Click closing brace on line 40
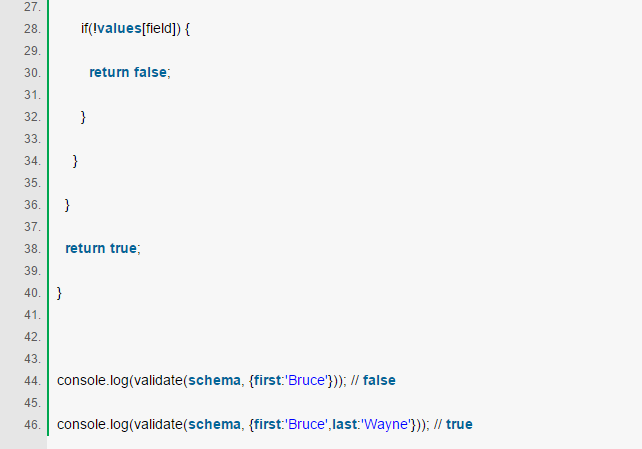This screenshot has height=449, width=642. point(59,293)
